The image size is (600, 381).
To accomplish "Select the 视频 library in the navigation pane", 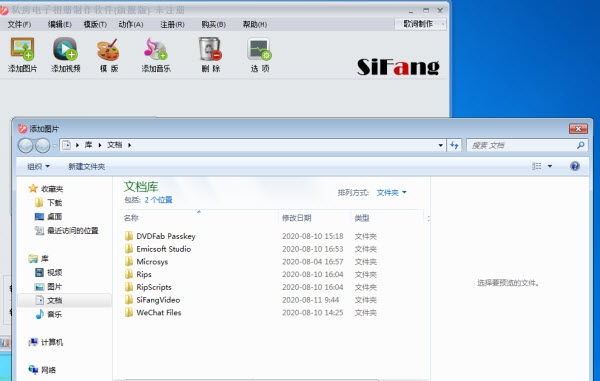I will pyautogui.click(x=54, y=272).
